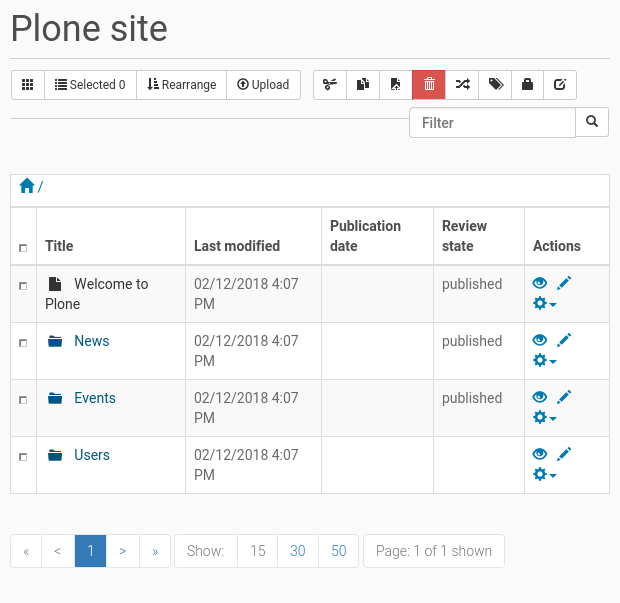
Task: Click the Cut scissors icon in toolbar
Action: (330, 85)
